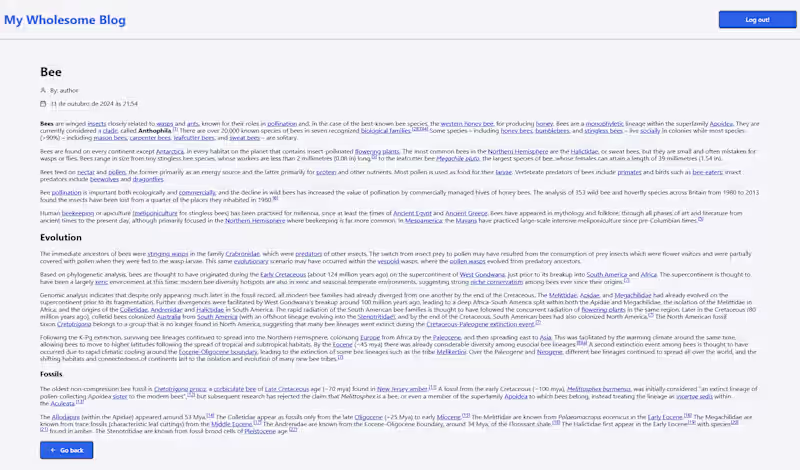
Task: Click the author person icon
Action: 43,90
